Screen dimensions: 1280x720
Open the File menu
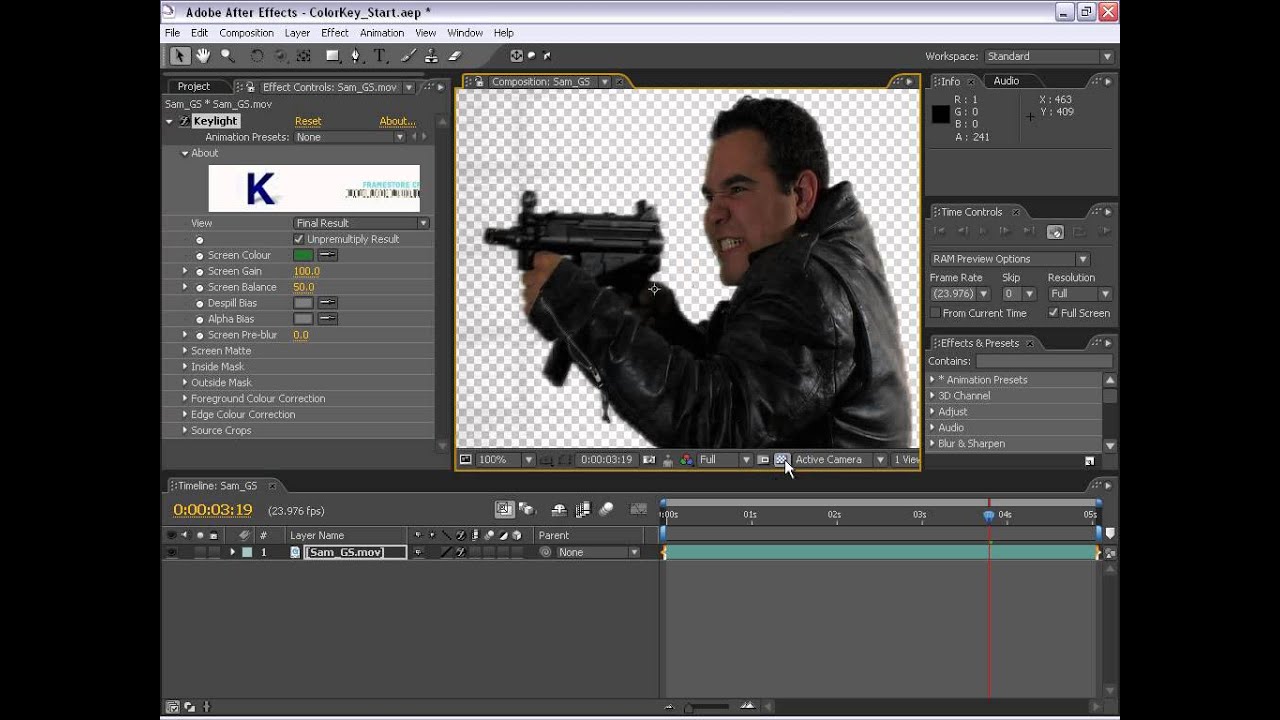click(172, 33)
